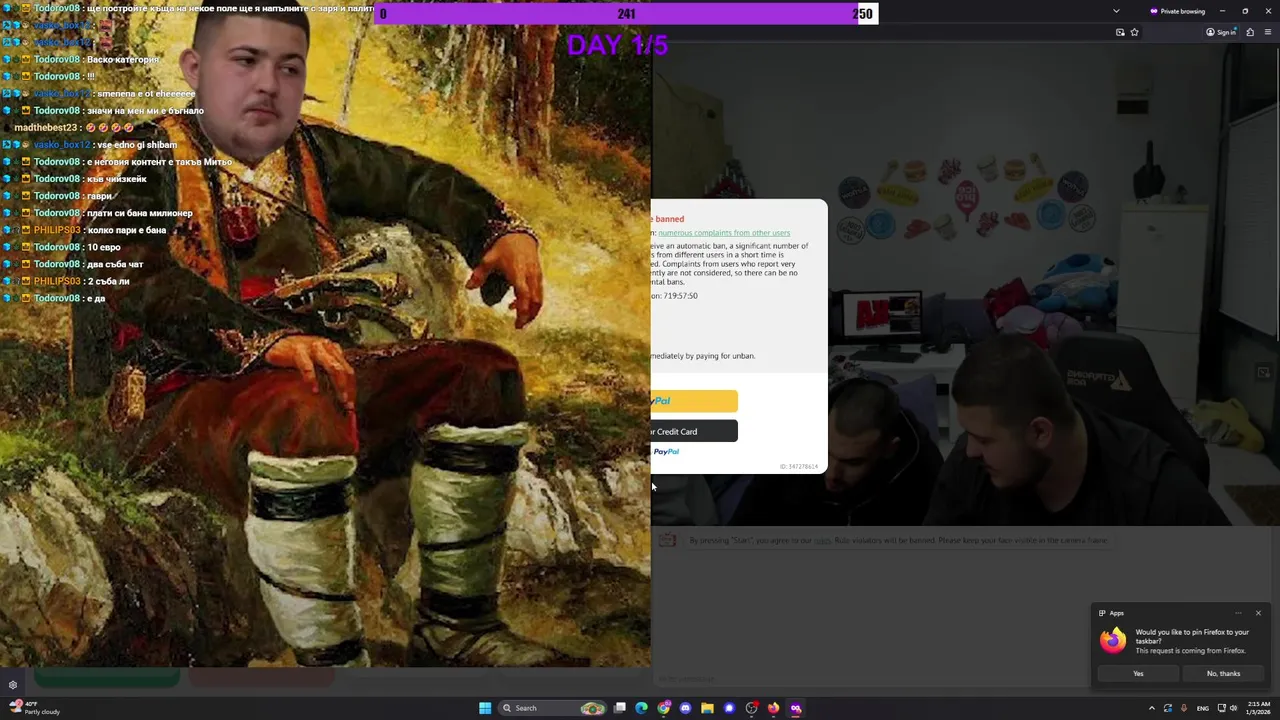Open the rules link in the Start agreement text
1280x720 pixels.
tap(822, 541)
